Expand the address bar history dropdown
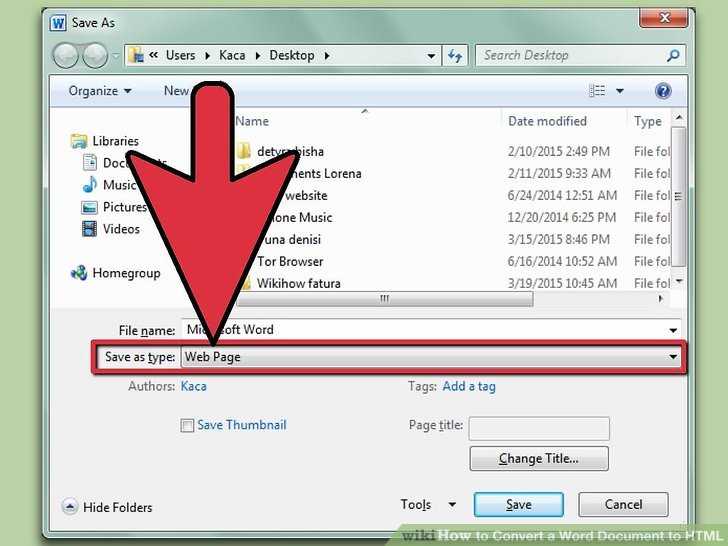Image resolution: width=728 pixels, height=546 pixels. [x=431, y=56]
